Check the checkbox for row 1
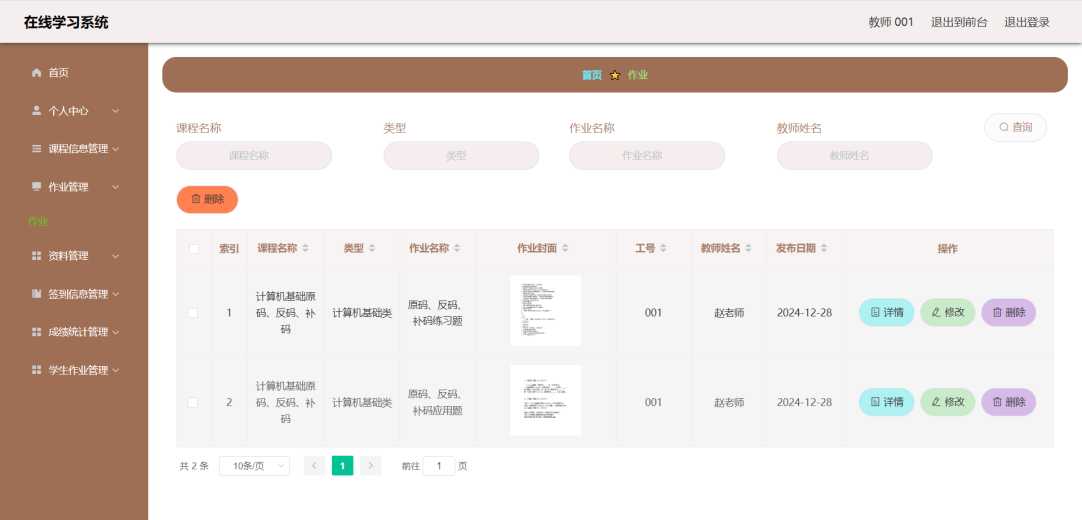Image resolution: width=1082 pixels, height=520 pixels. pos(193,313)
